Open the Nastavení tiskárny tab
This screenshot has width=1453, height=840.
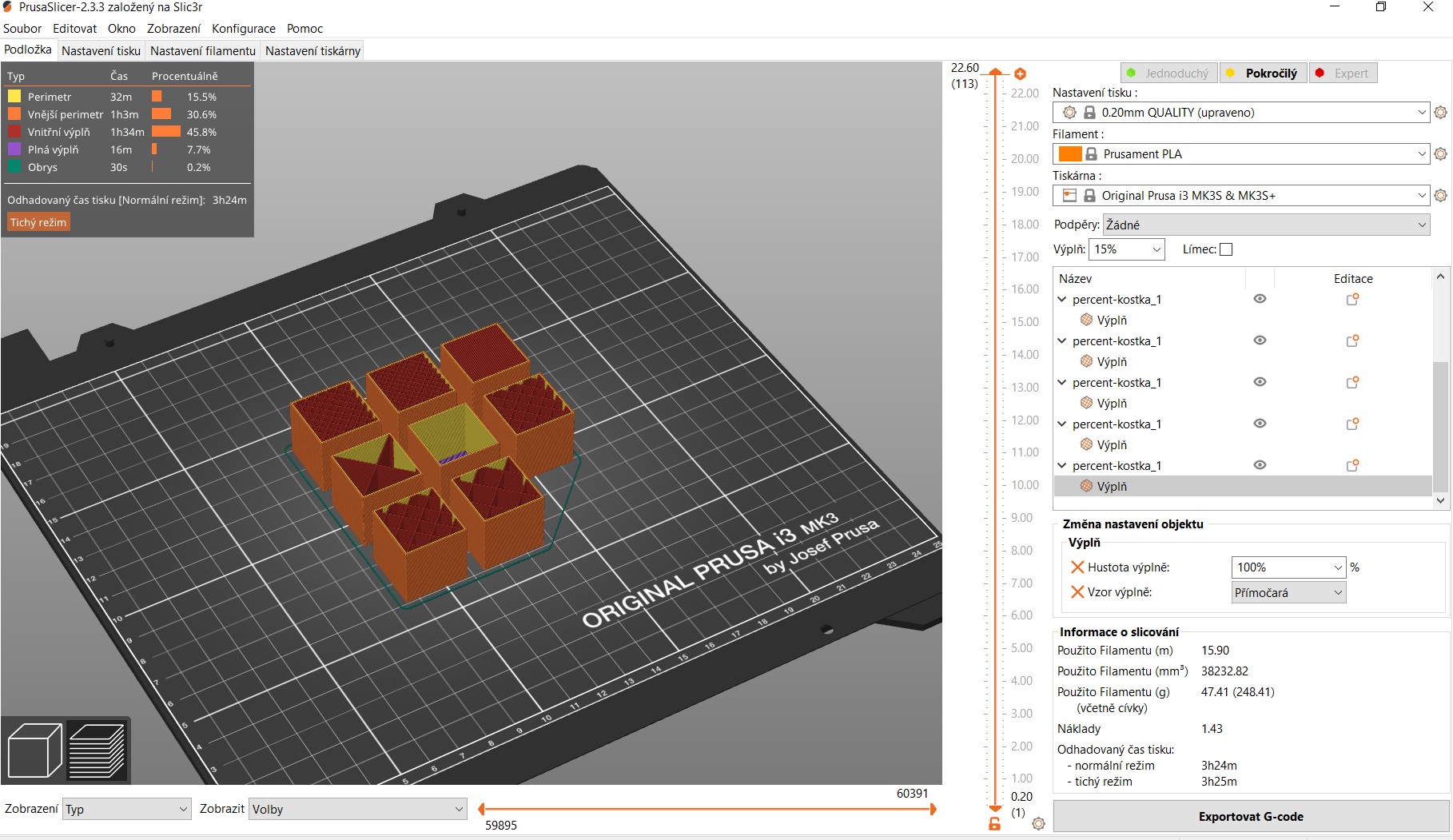click(312, 50)
